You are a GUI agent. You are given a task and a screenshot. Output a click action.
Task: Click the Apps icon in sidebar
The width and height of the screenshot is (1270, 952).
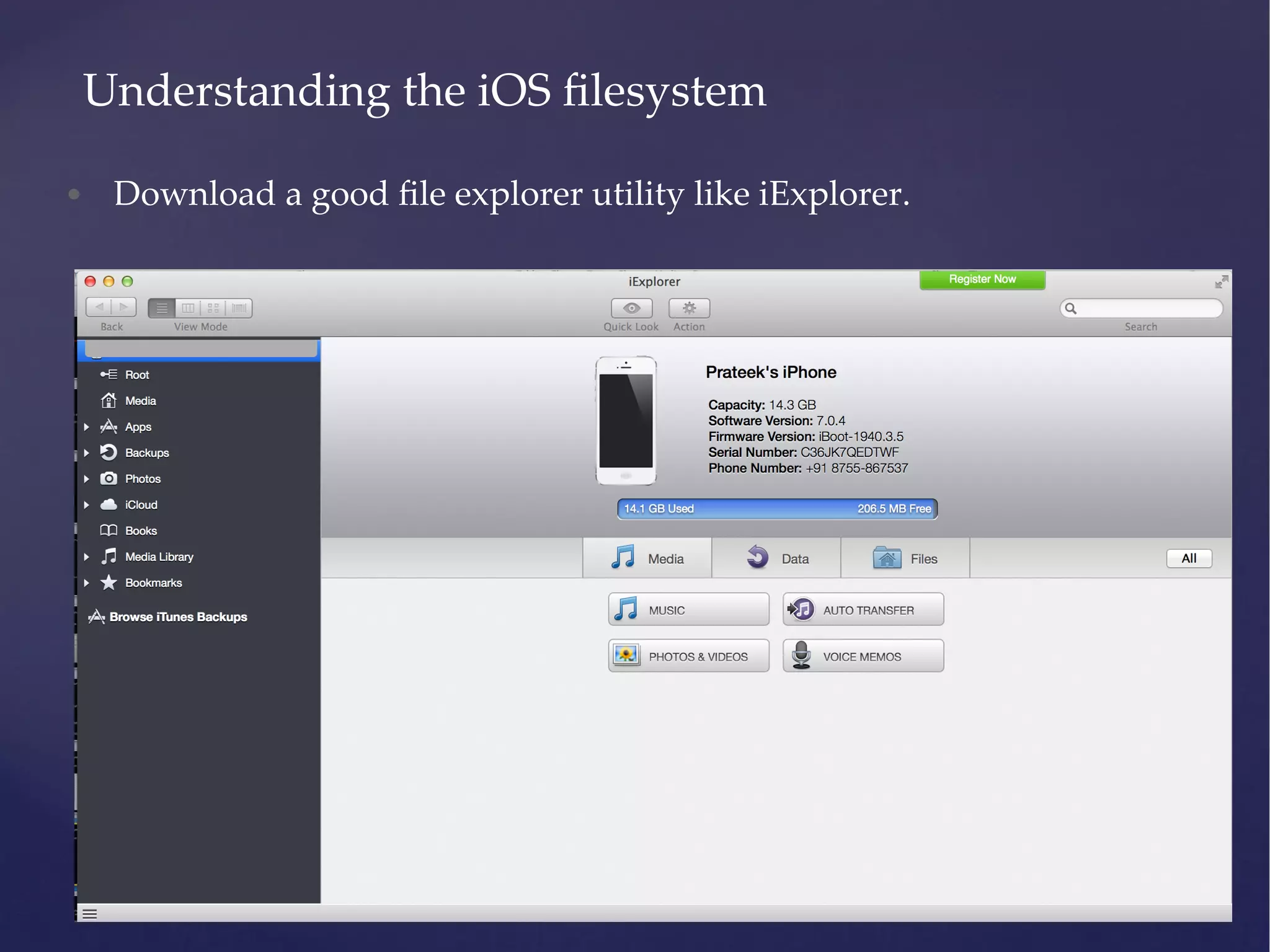tap(109, 426)
